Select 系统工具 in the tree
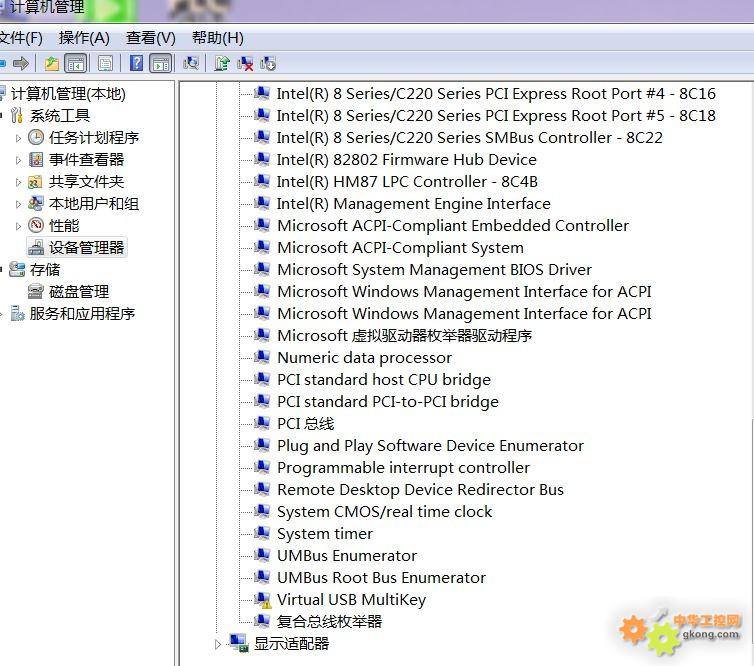754x666 pixels. 60,115
